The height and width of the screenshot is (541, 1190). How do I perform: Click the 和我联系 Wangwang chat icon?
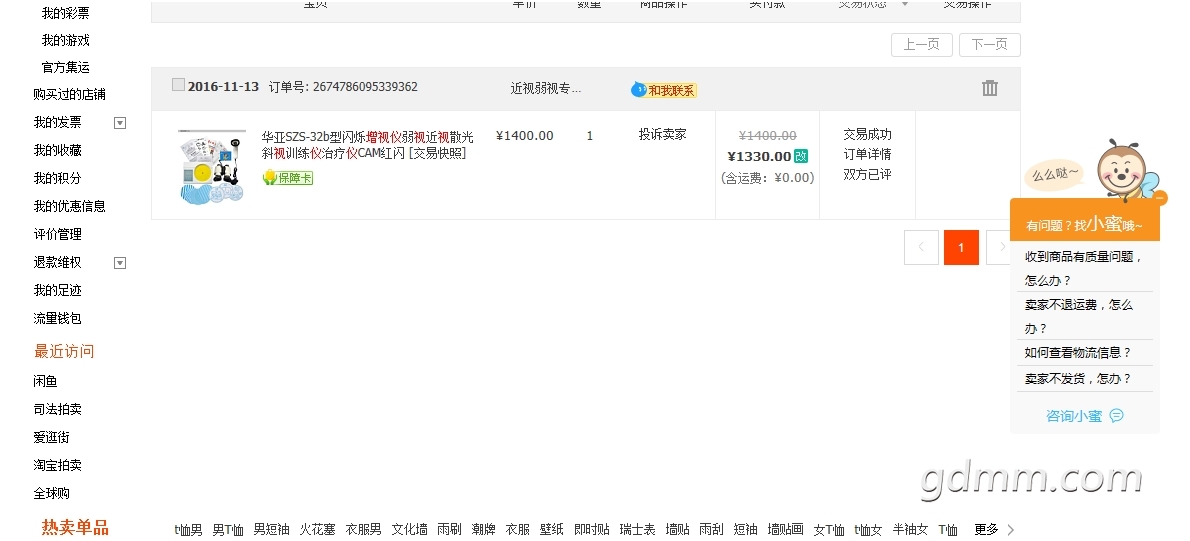click(x=639, y=90)
